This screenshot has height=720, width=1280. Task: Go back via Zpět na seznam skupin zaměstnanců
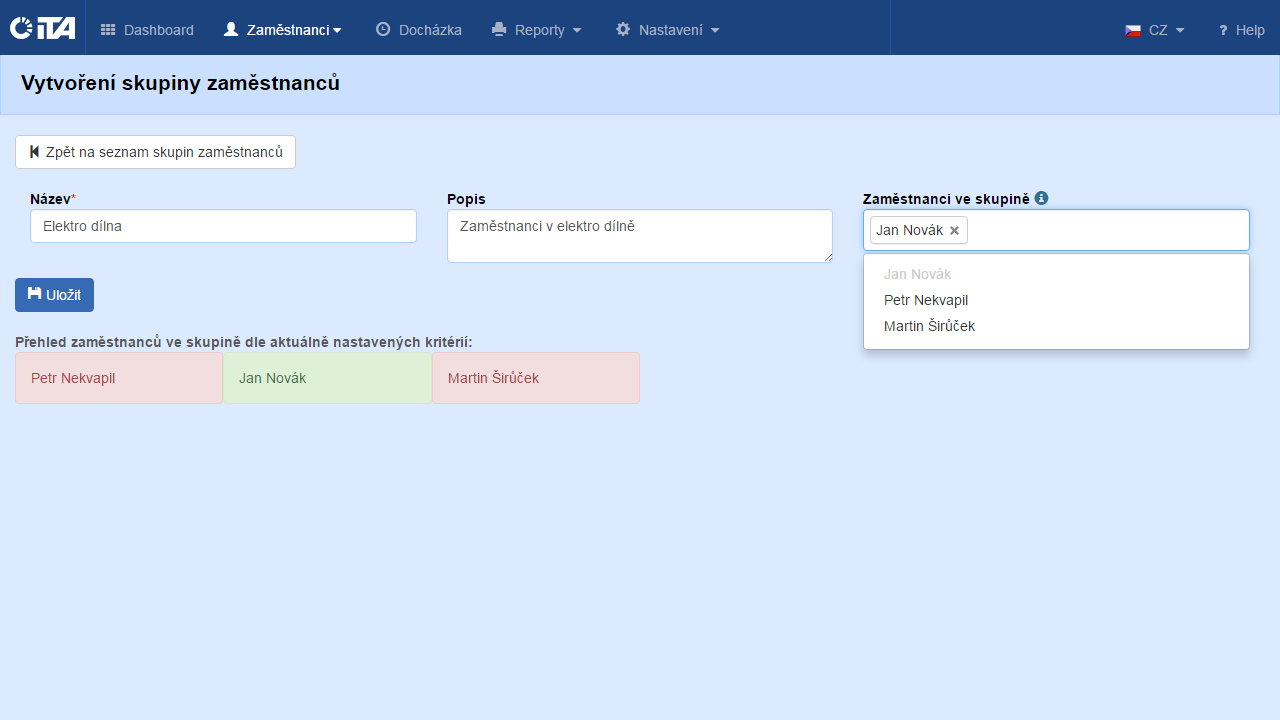[155, 152]
